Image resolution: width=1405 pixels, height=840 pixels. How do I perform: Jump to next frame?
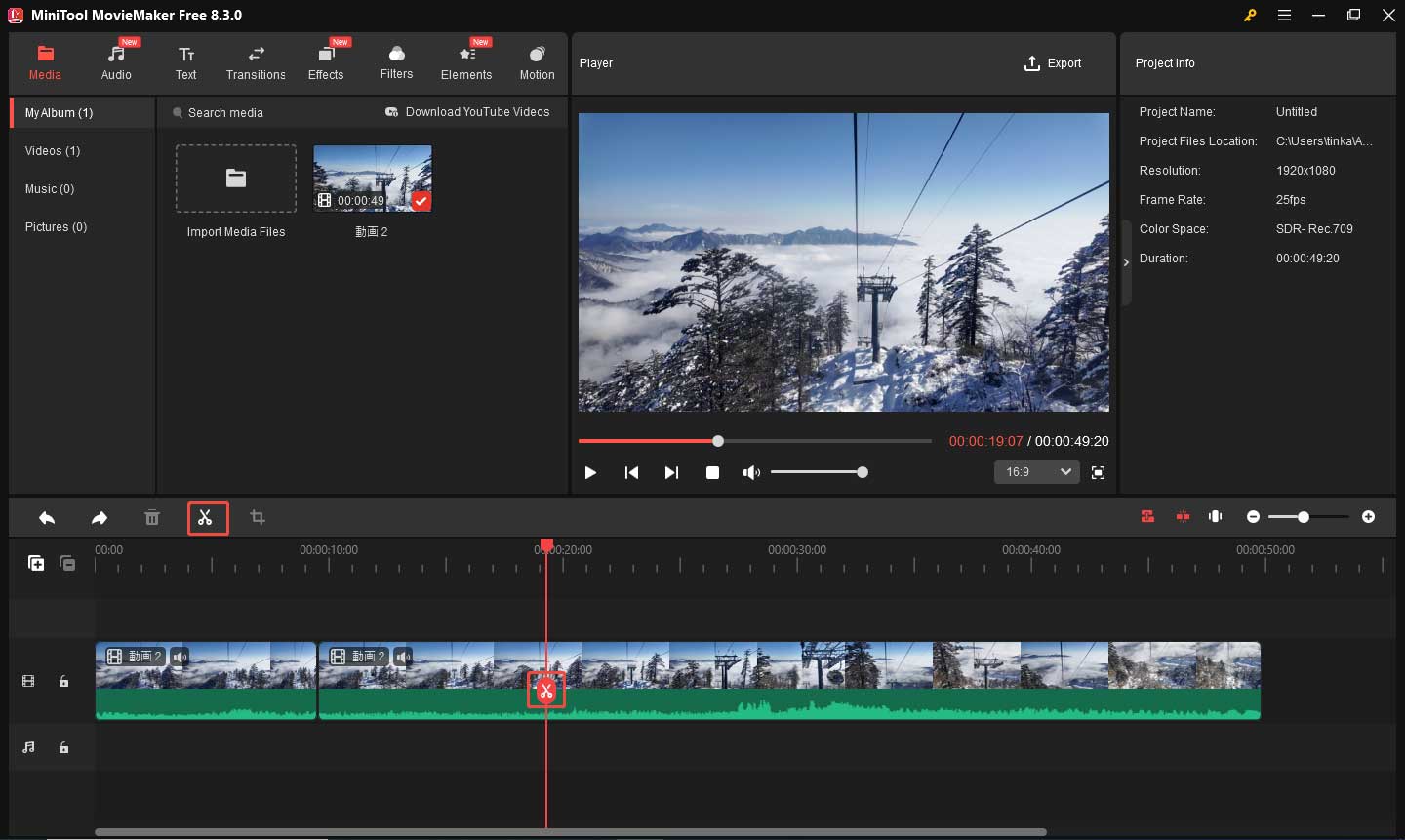(x=671, y=472)
